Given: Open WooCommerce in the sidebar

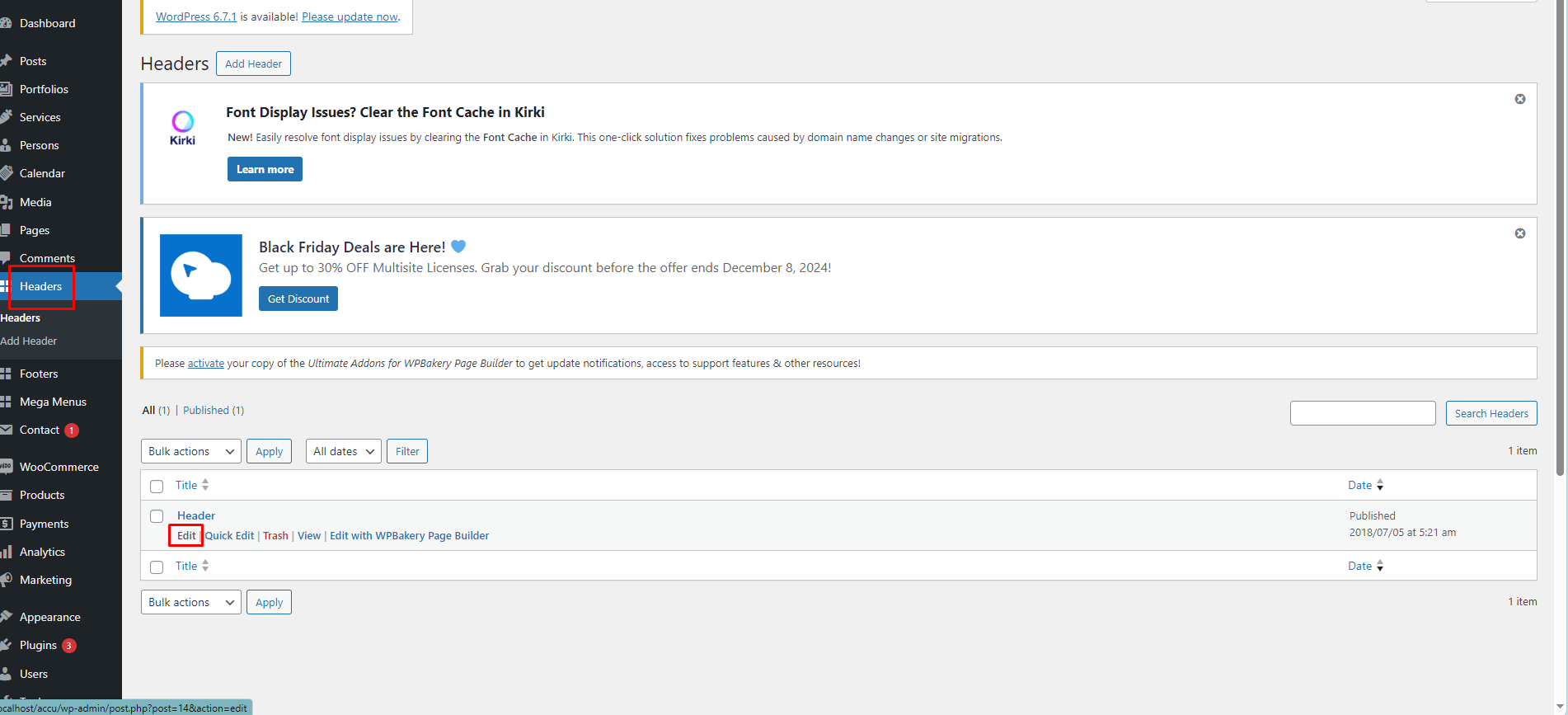Looking at the screenshot, I should (x=61, y=467).
